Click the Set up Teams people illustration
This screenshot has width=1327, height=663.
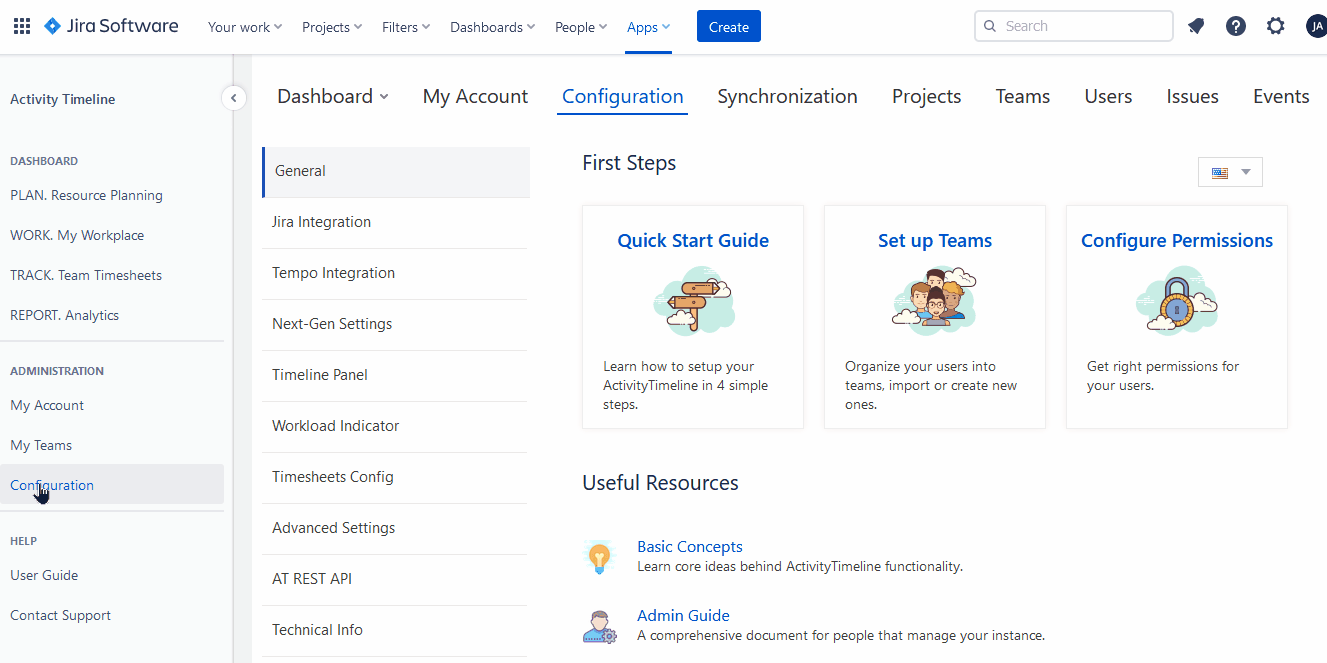coord(935,298)
